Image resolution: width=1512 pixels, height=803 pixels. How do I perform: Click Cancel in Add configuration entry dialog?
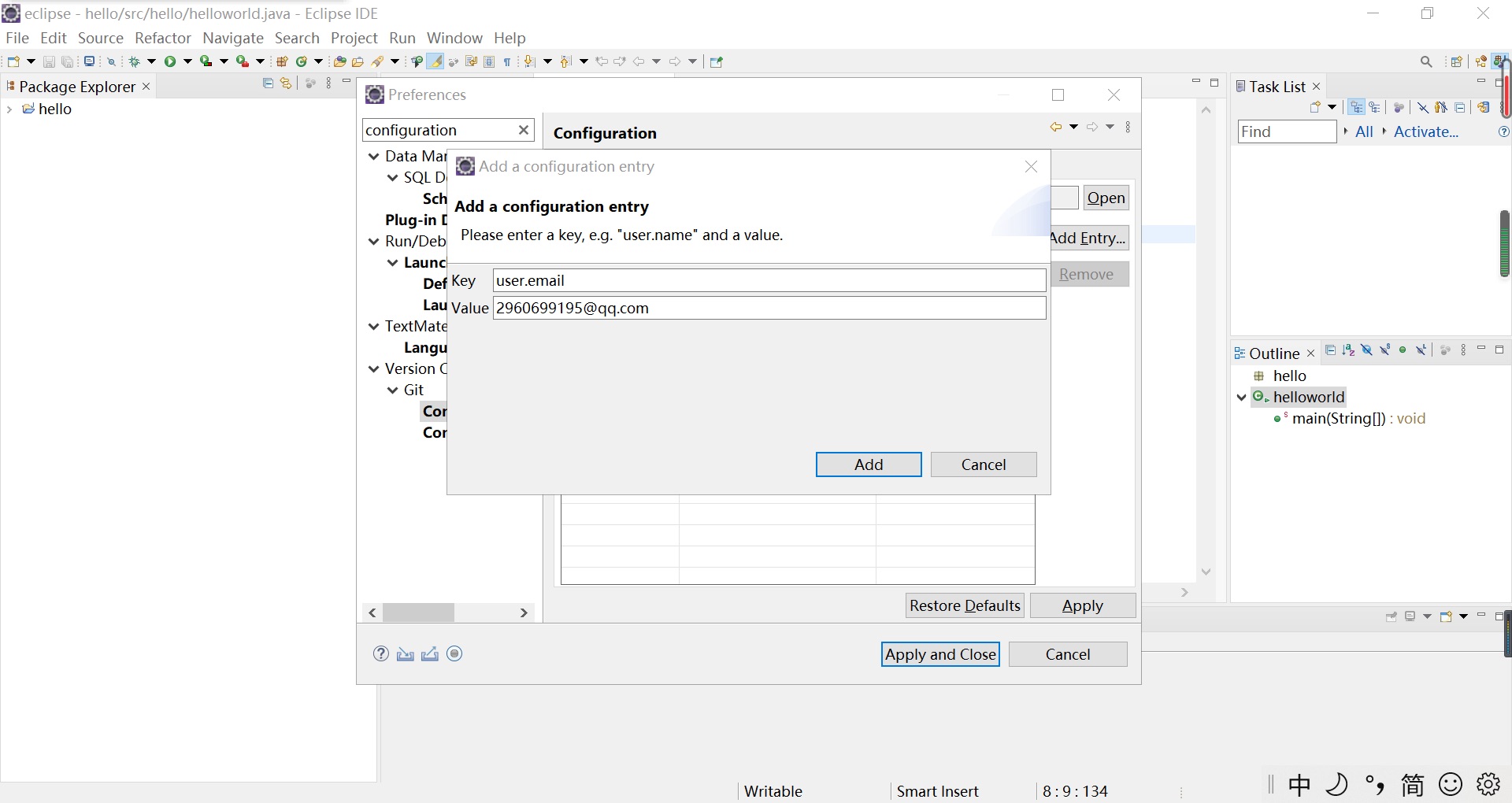point(984,464)
